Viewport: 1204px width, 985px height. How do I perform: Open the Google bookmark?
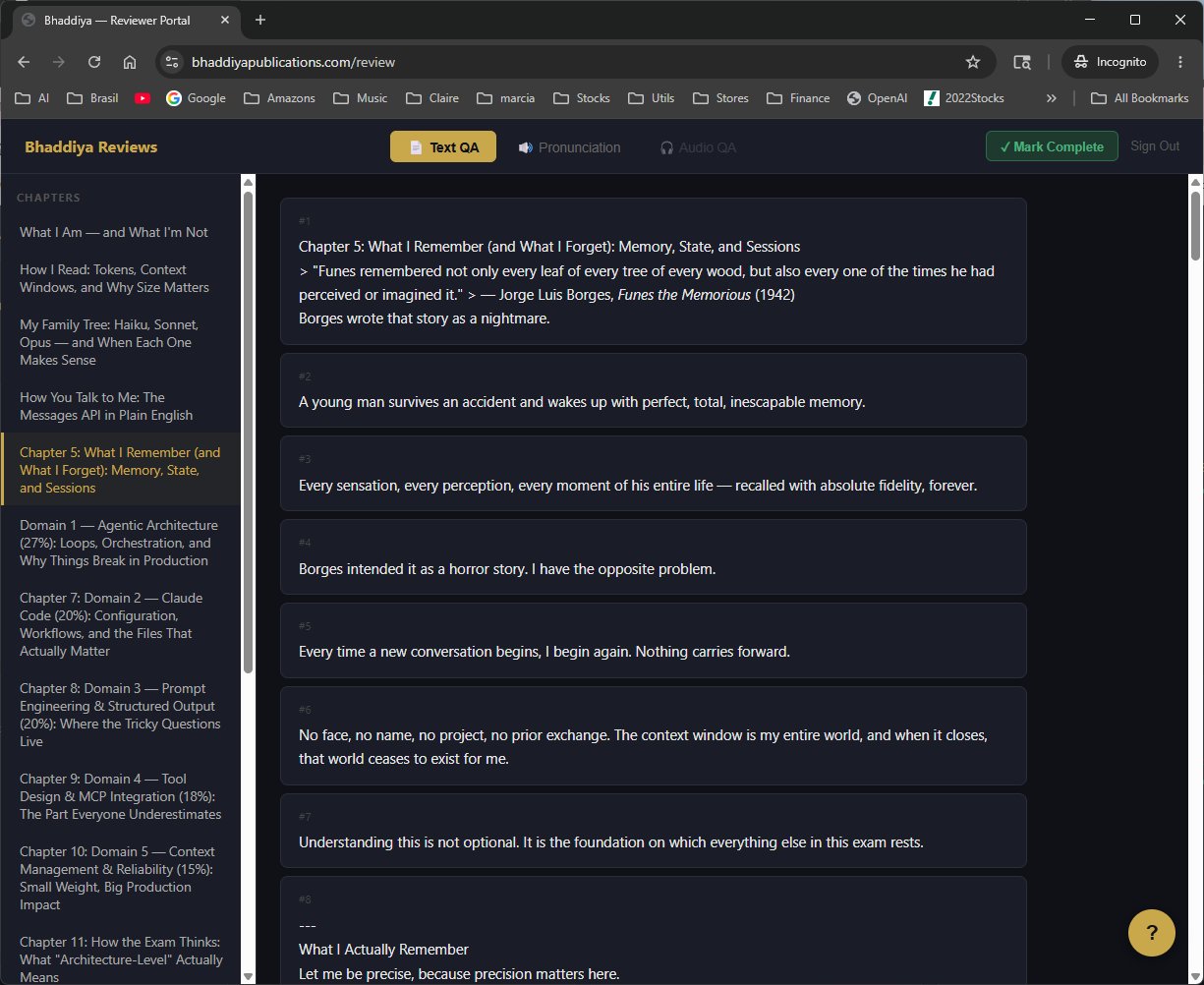197,98
